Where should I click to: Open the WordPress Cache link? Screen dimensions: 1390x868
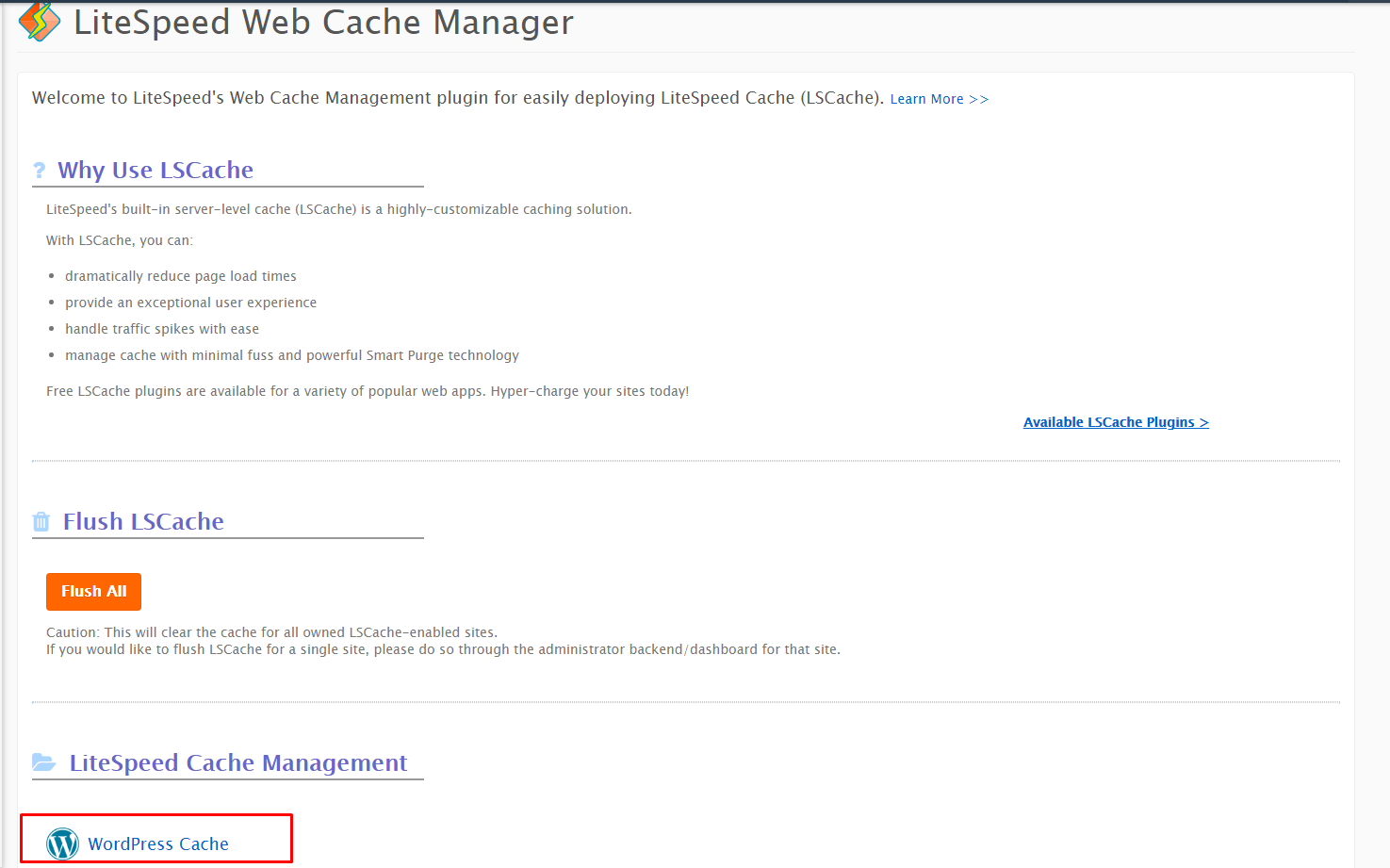[x=158, y=843]
